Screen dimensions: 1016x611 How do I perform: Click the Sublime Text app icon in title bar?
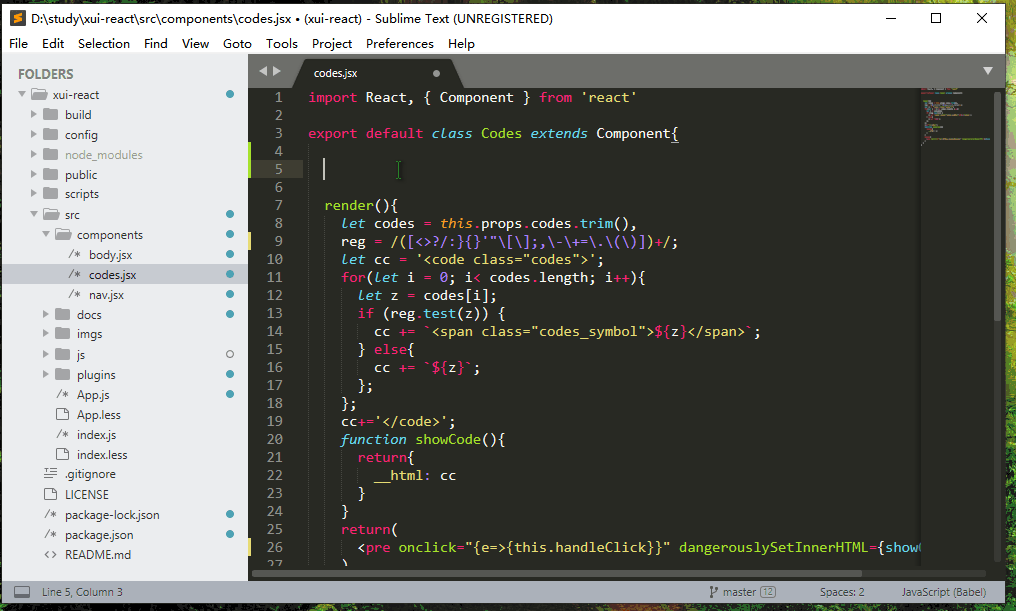click(17, 18)
